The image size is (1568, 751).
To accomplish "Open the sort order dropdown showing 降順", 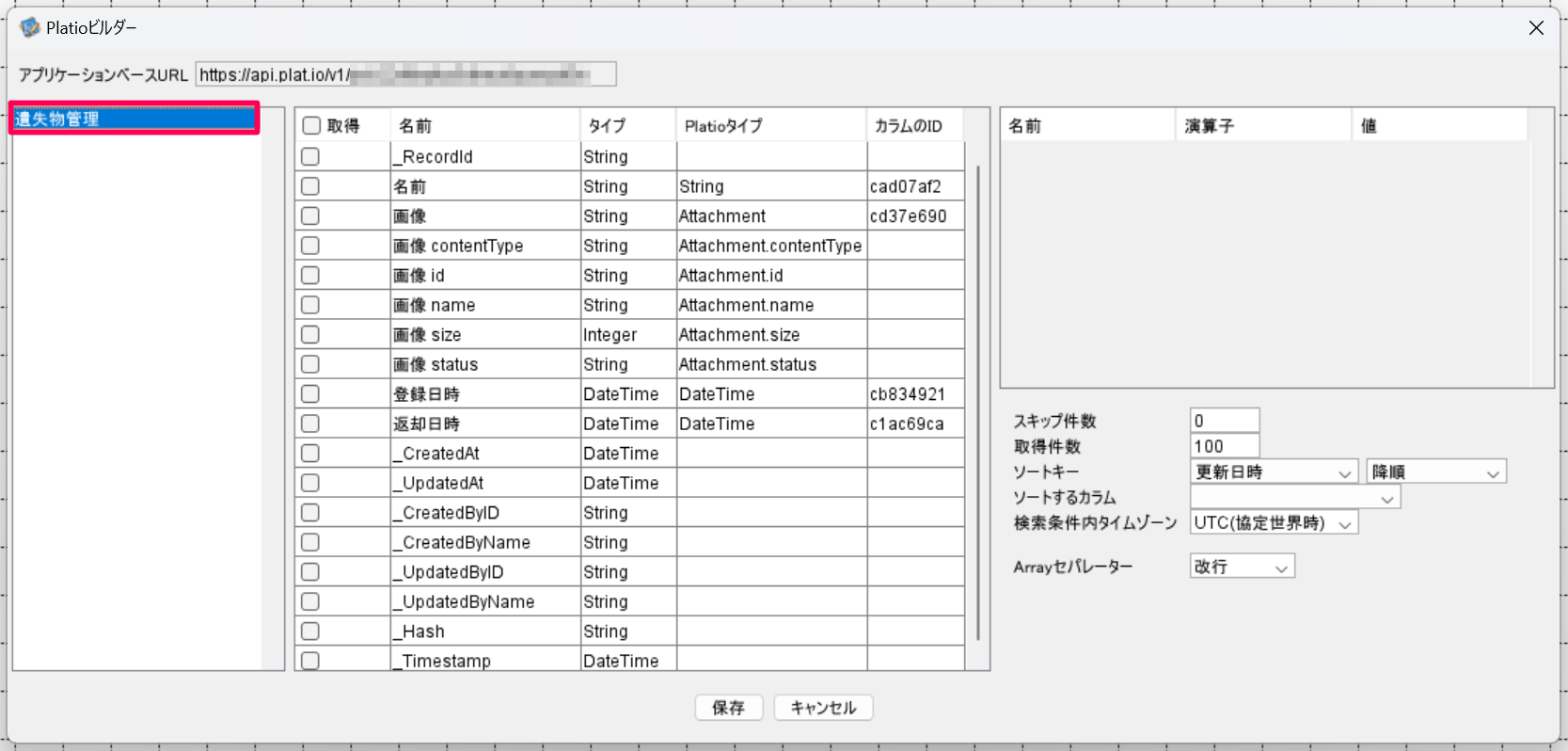I will coord(1436,472).
